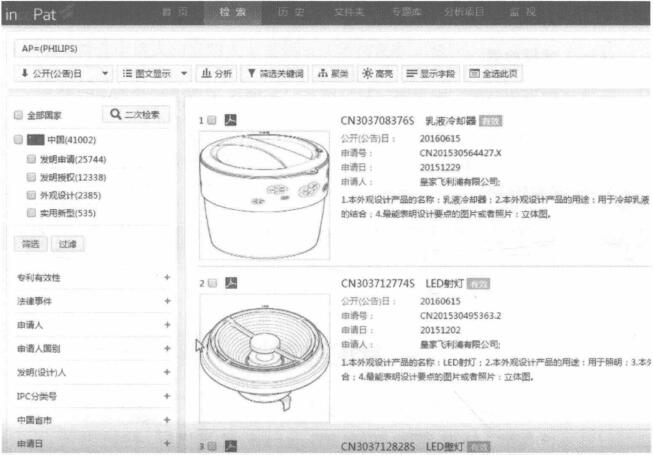Expand the IPC分类号 filter

167,396
